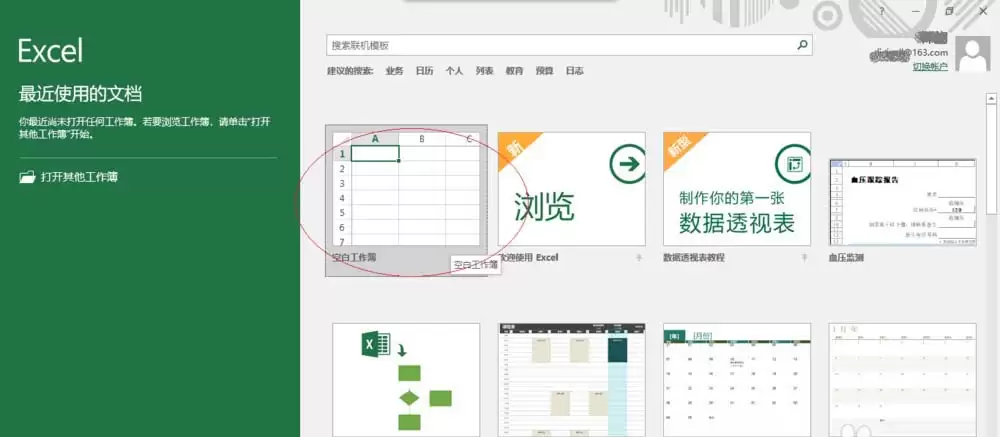
Task: Open the 血压监测 template thumbnail
Action: point(903,202)
